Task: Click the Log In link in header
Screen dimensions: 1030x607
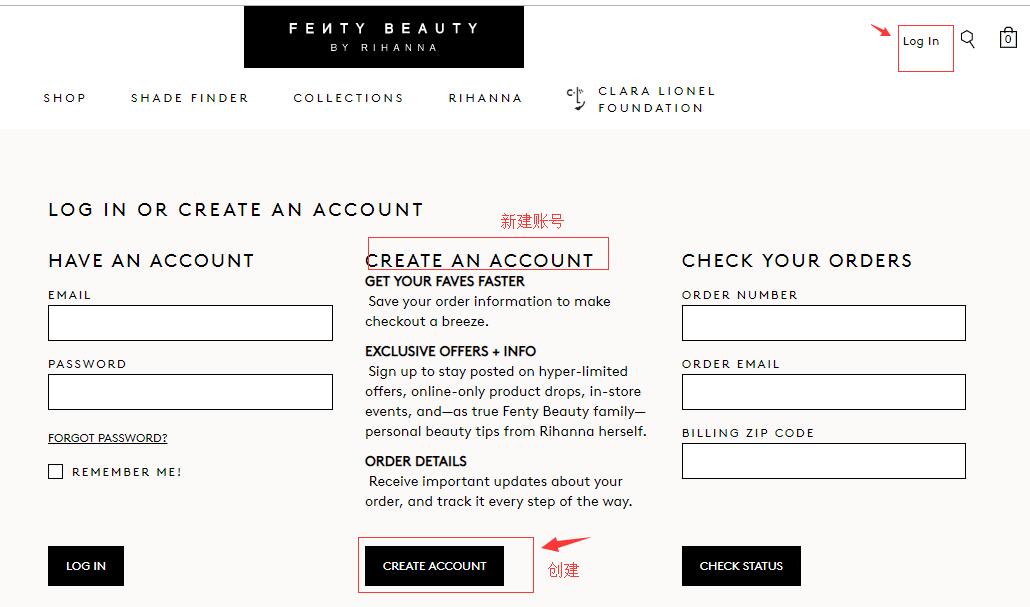Action: [921, 41]
